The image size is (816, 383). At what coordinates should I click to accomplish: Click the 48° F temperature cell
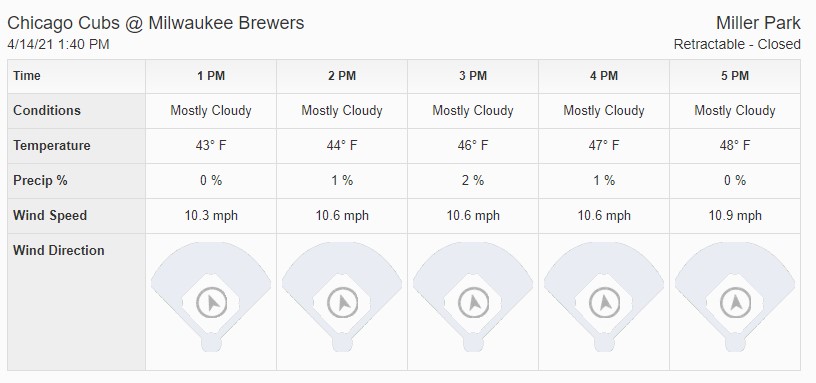735,146
